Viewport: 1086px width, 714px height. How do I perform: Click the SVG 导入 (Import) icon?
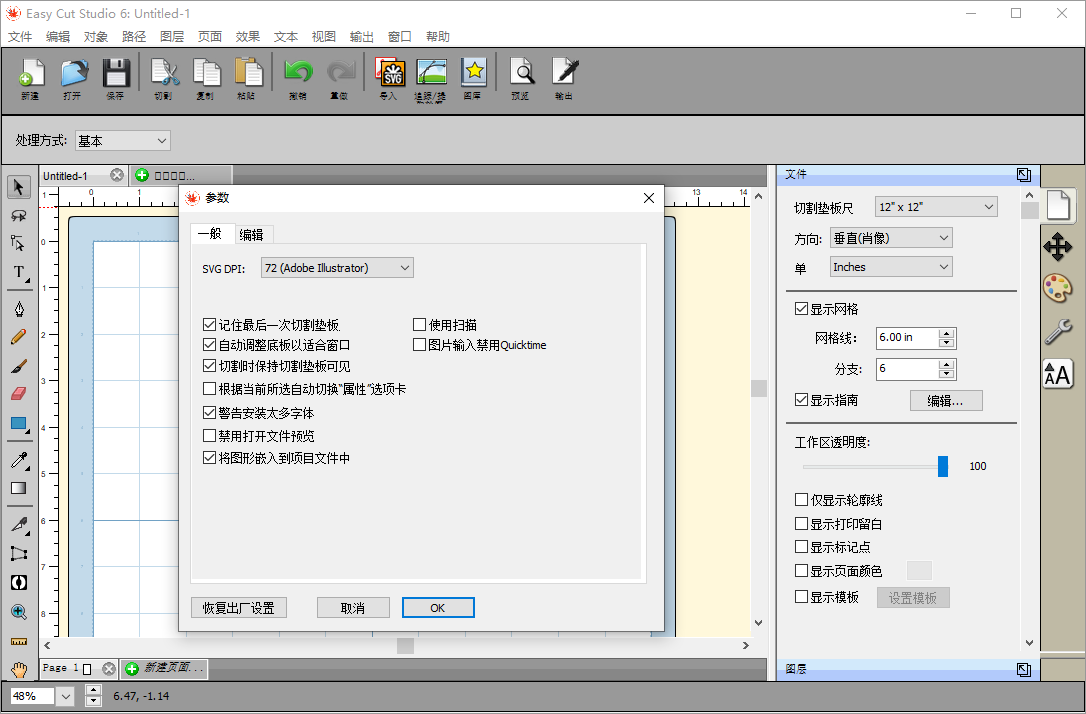click(390, 73)
